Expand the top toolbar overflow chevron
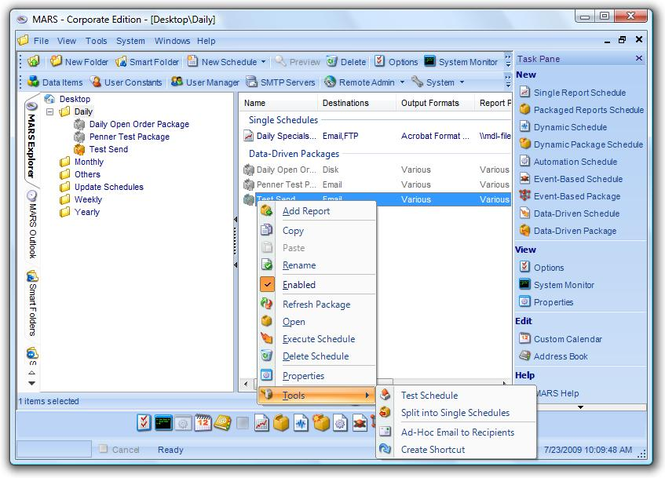This screenshot has width=665, height=478. click(508, 61)
